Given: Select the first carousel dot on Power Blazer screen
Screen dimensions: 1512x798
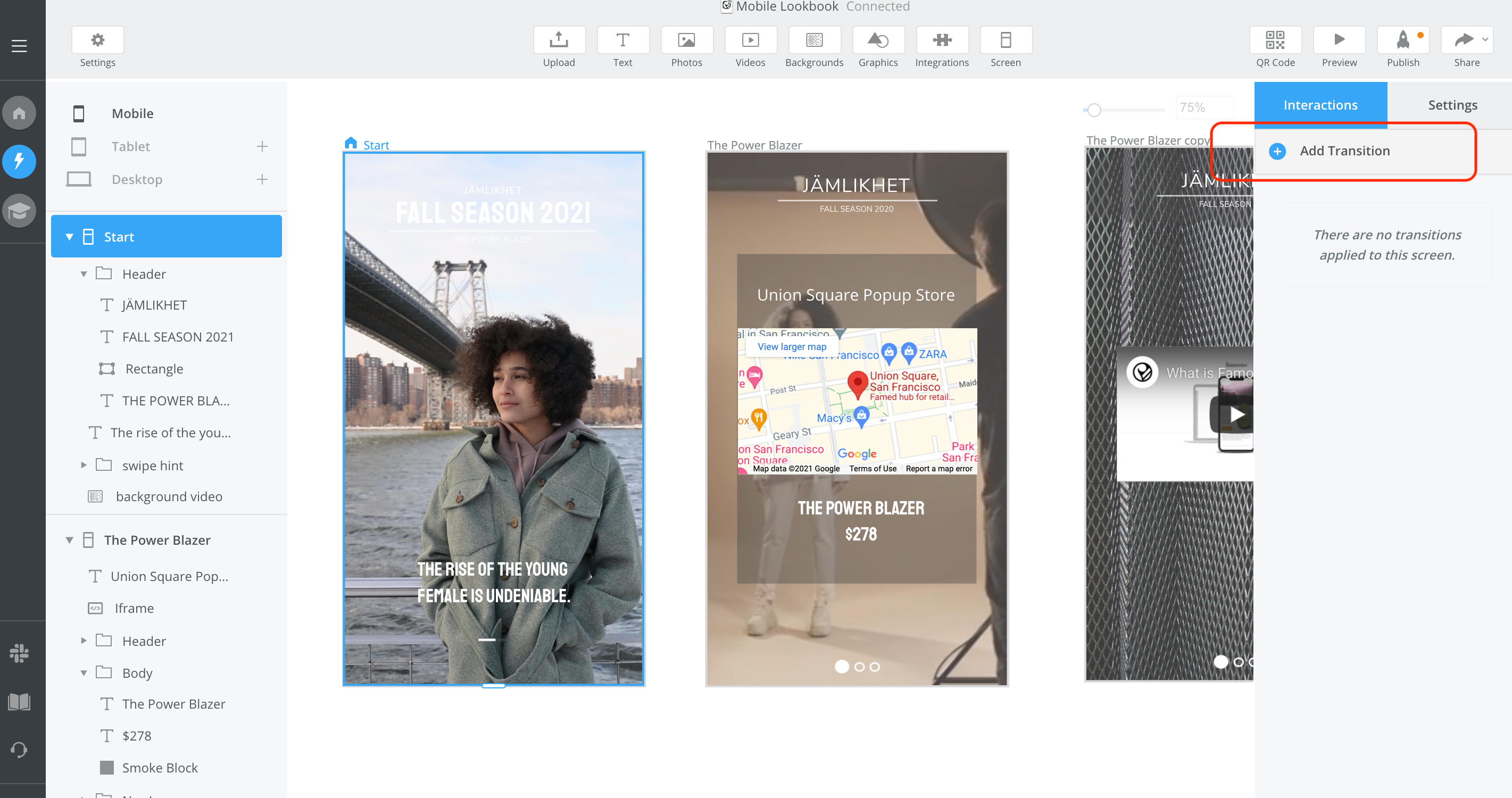Looking at the screenshot, I should tap(841, 666).
